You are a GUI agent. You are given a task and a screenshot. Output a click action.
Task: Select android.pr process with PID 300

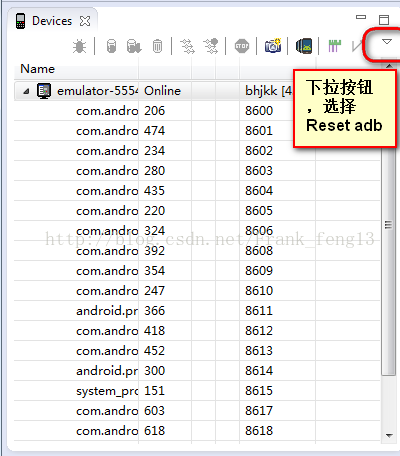click(x=197, y=371)
